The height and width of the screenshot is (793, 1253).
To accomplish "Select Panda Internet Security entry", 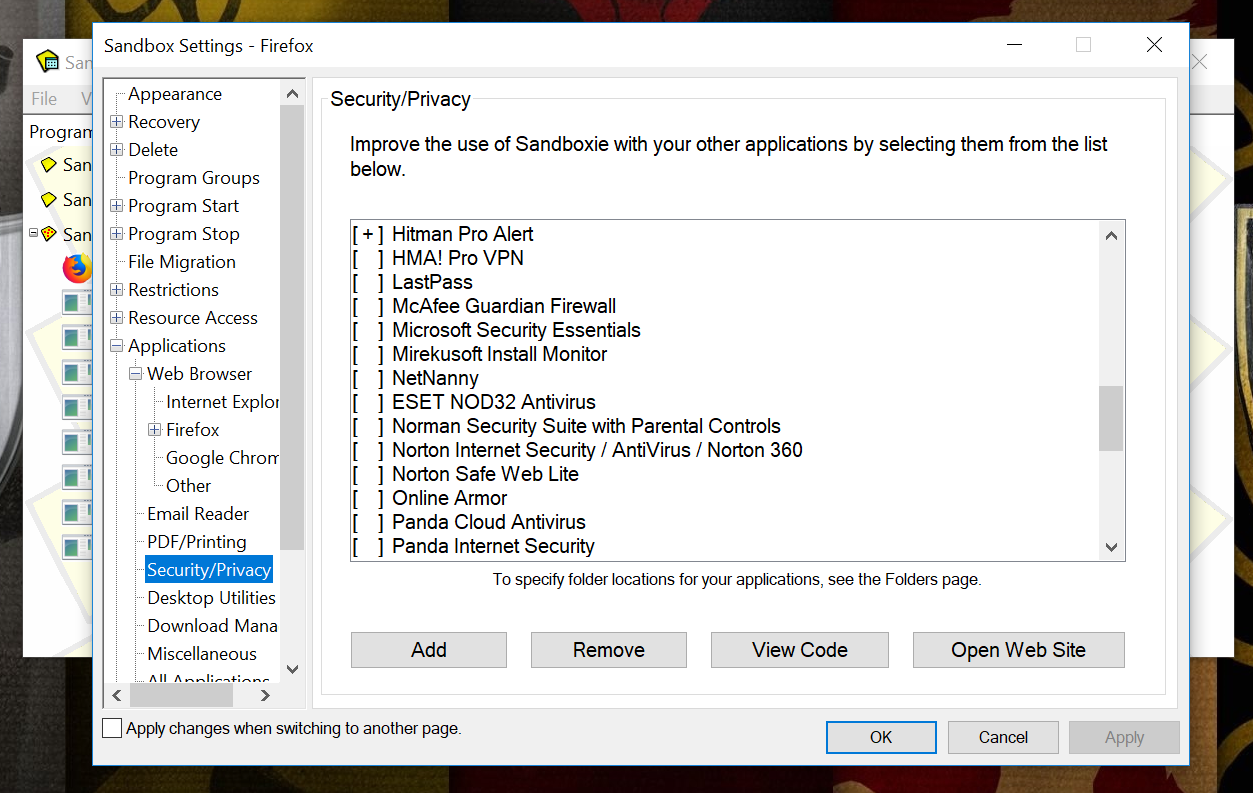I will click(493, 546).
